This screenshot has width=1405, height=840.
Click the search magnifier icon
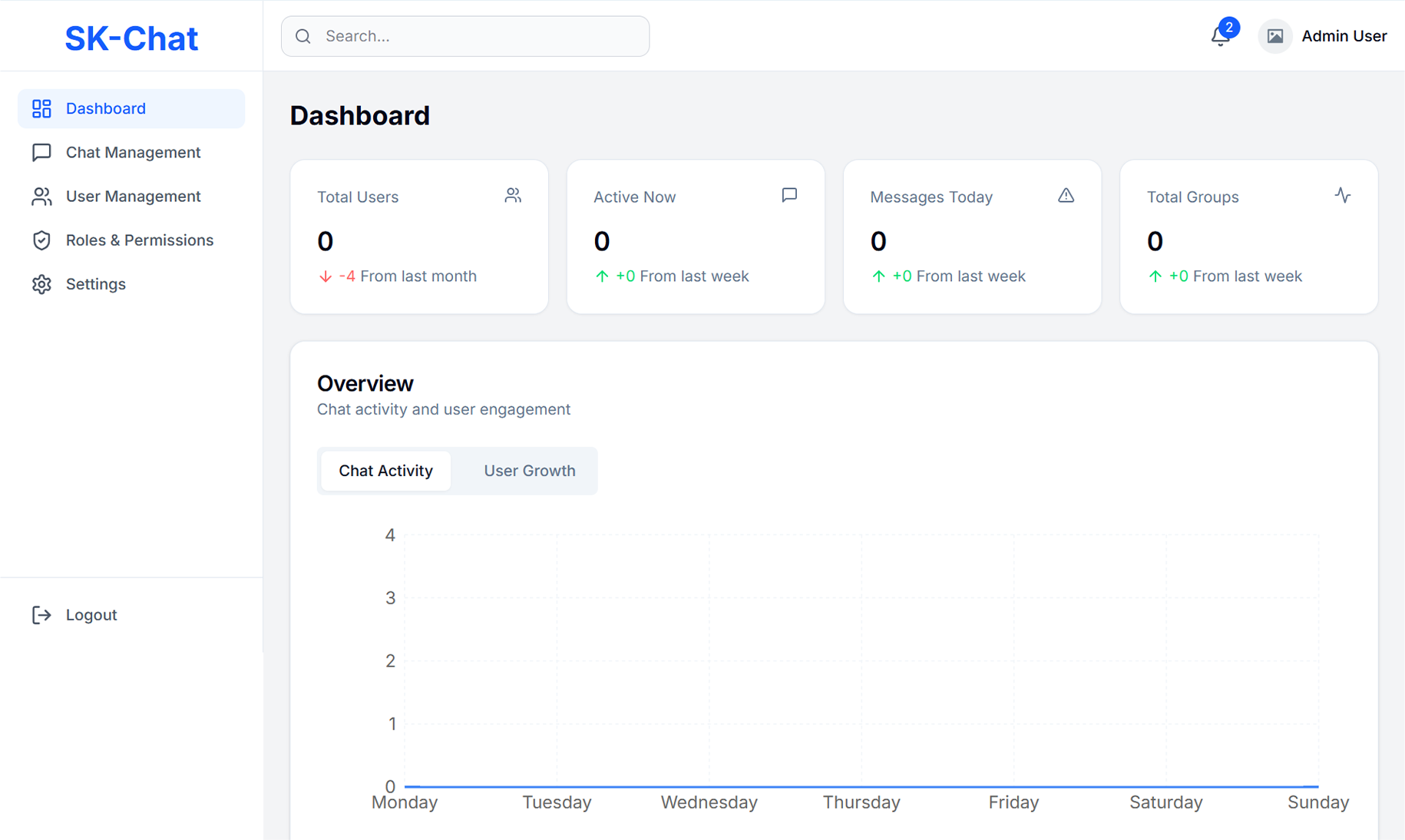tap(303, 36)
